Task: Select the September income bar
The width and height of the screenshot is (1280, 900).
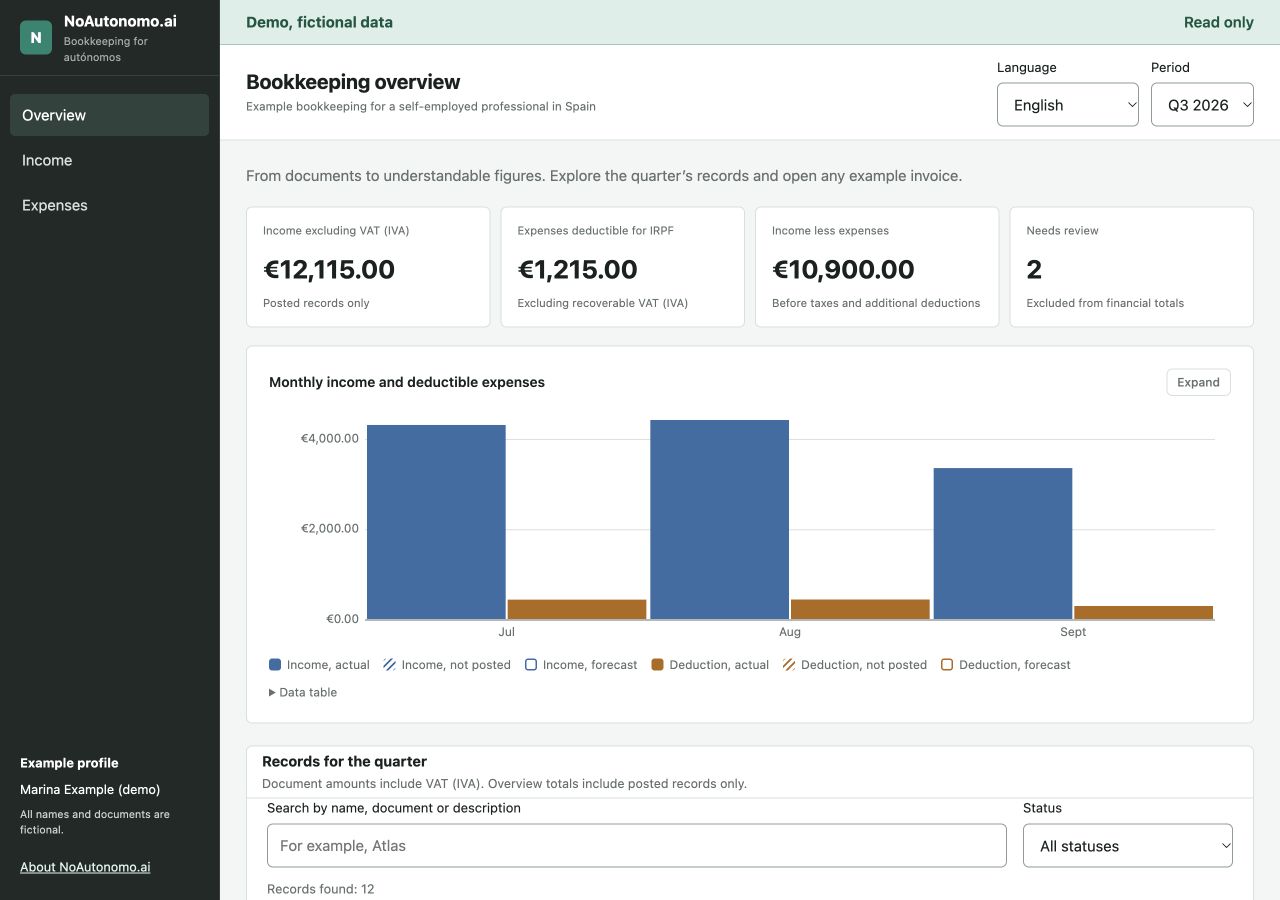Action: pos(1003,544)
